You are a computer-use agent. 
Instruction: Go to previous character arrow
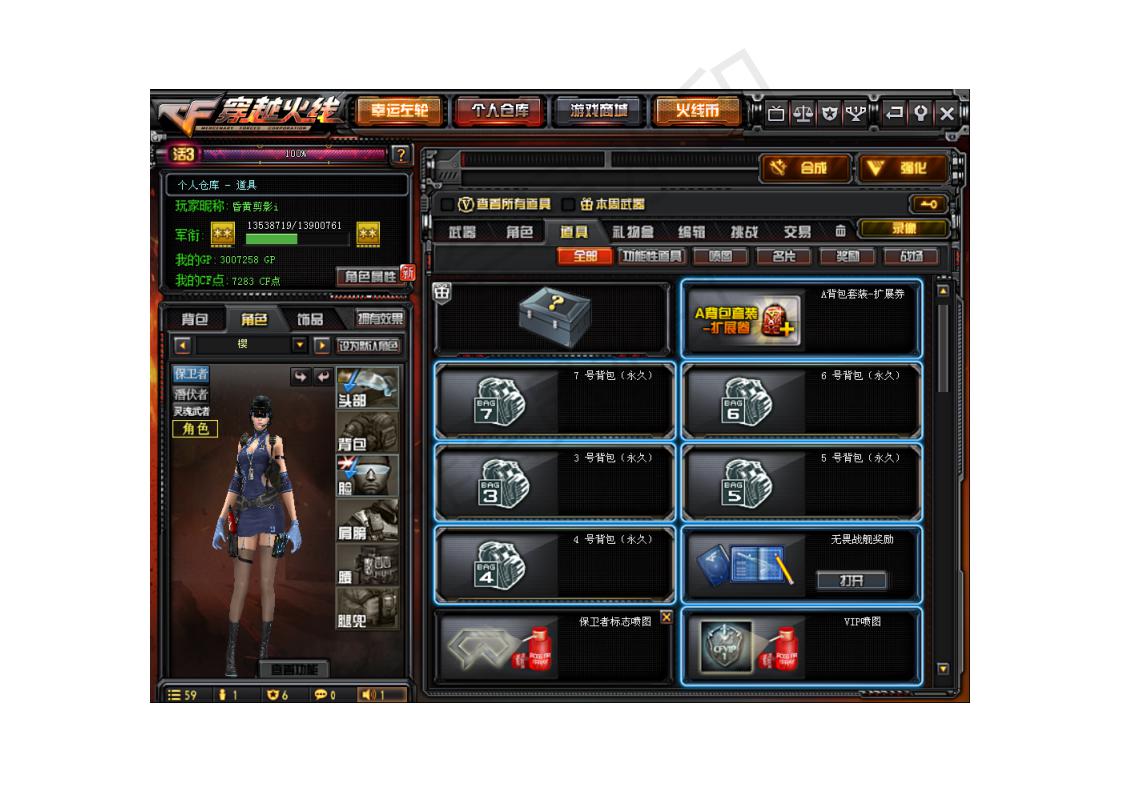182,345
